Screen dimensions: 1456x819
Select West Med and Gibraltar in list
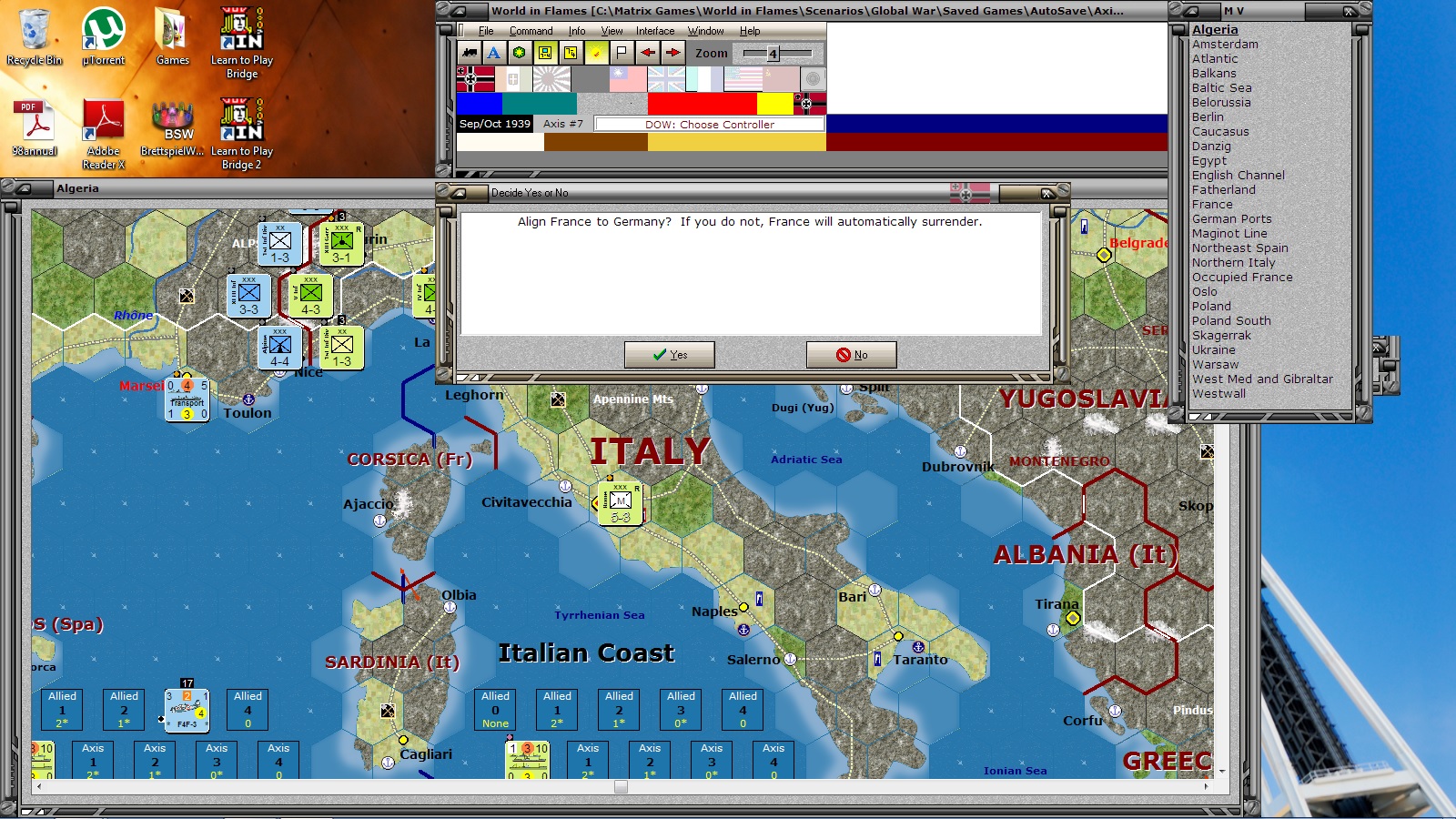click(x=1262, y=379)
